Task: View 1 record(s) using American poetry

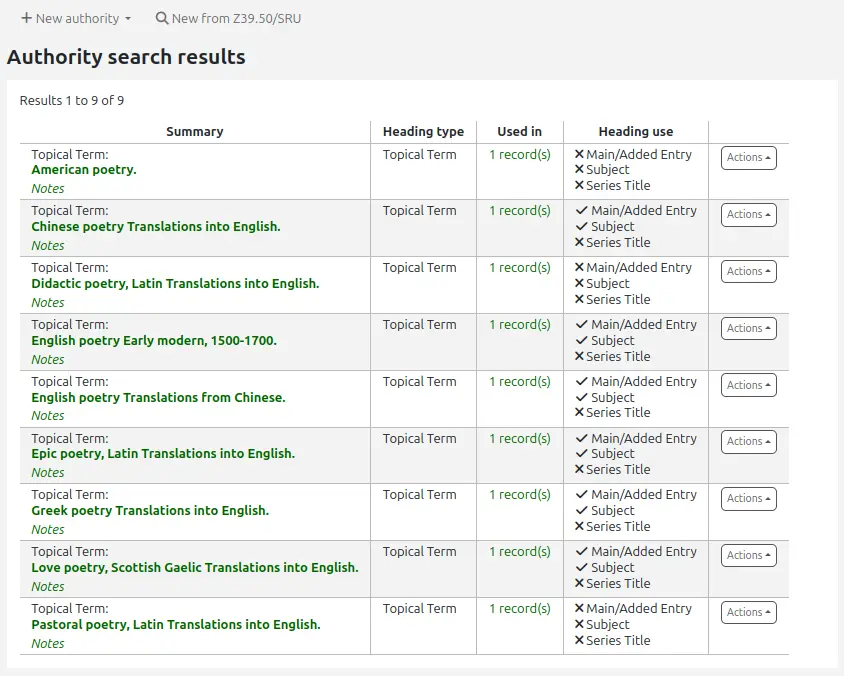Action: [520, 155]
